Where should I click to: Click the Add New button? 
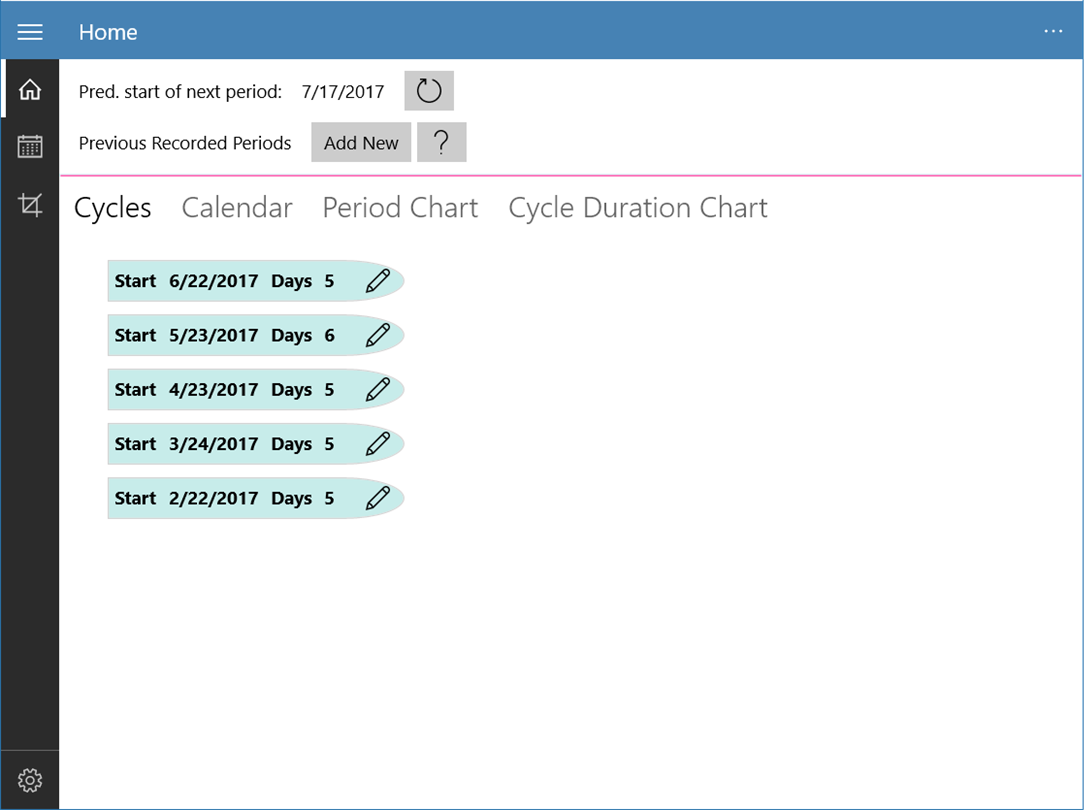click(x=361, y=143)
